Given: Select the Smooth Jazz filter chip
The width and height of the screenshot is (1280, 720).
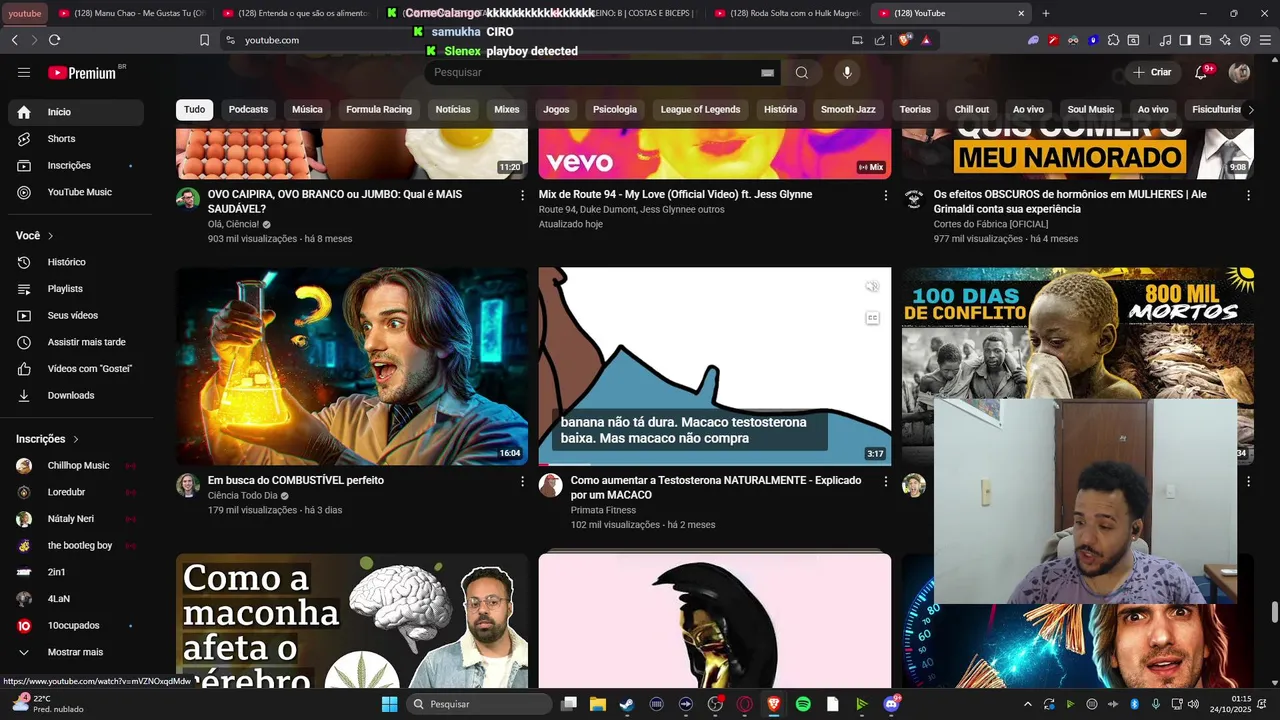Looking at the screenshot, I should pos(848,110).
